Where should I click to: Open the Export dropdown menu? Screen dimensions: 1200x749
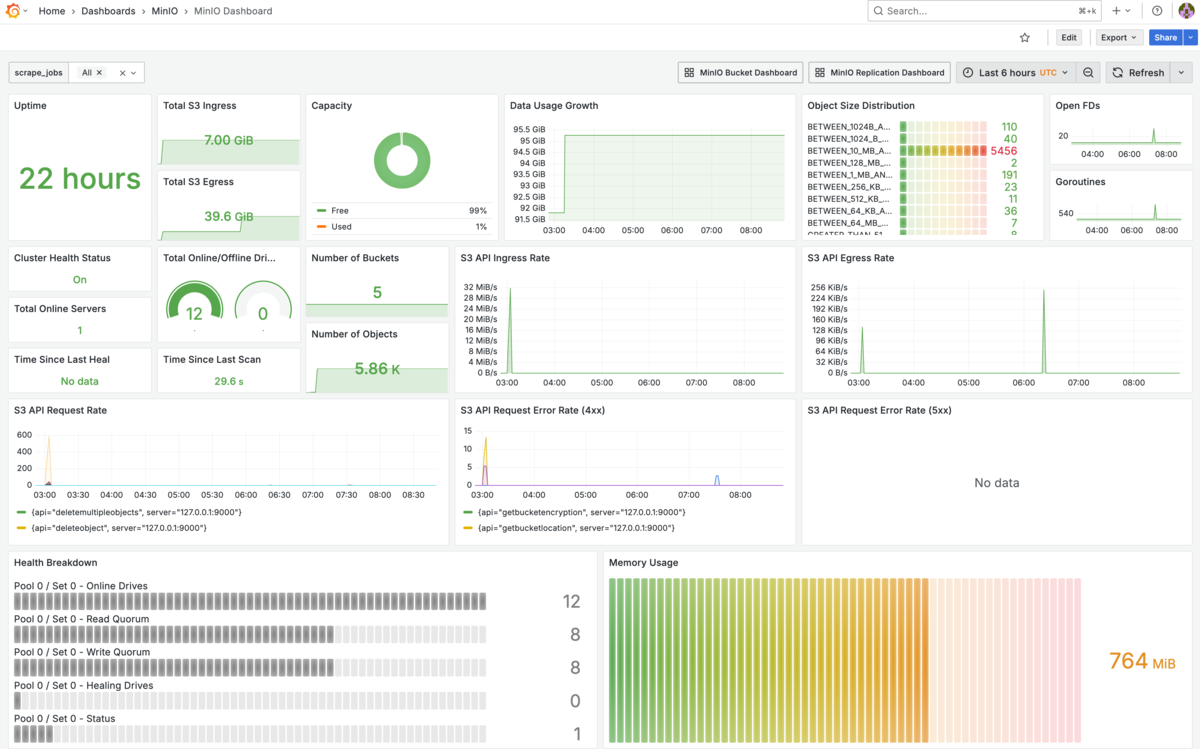pyautogui.click(x=1118, y=38)
